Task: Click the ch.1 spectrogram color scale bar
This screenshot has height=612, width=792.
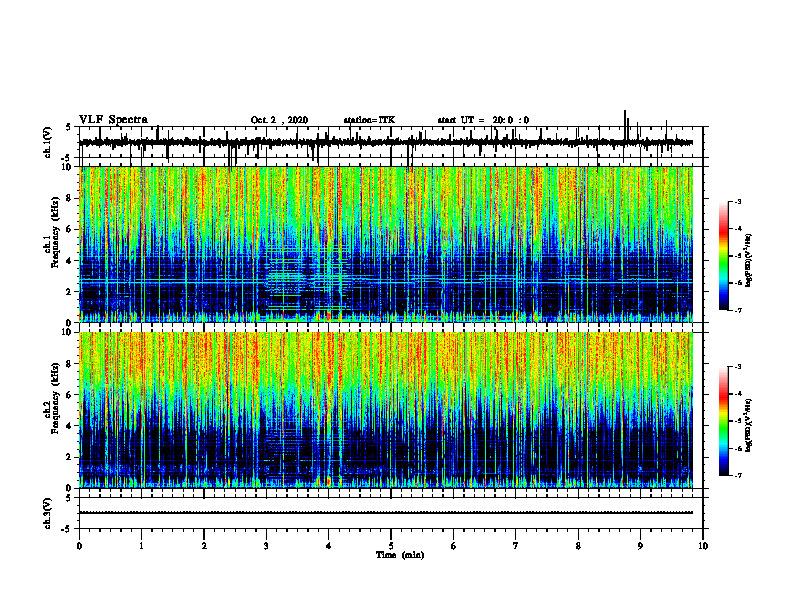Action: click(724, 256)
